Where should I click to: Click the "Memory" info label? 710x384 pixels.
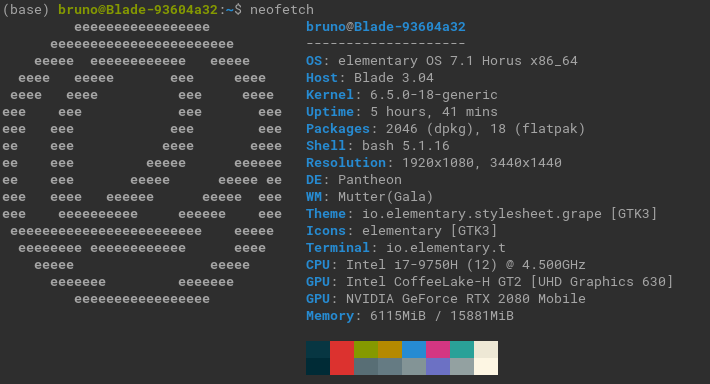pyautogui.click(x=330, y=316)
